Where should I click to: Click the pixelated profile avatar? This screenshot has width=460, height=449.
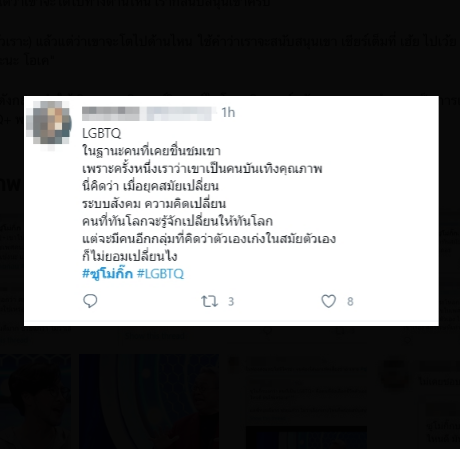tap(51, 124)
